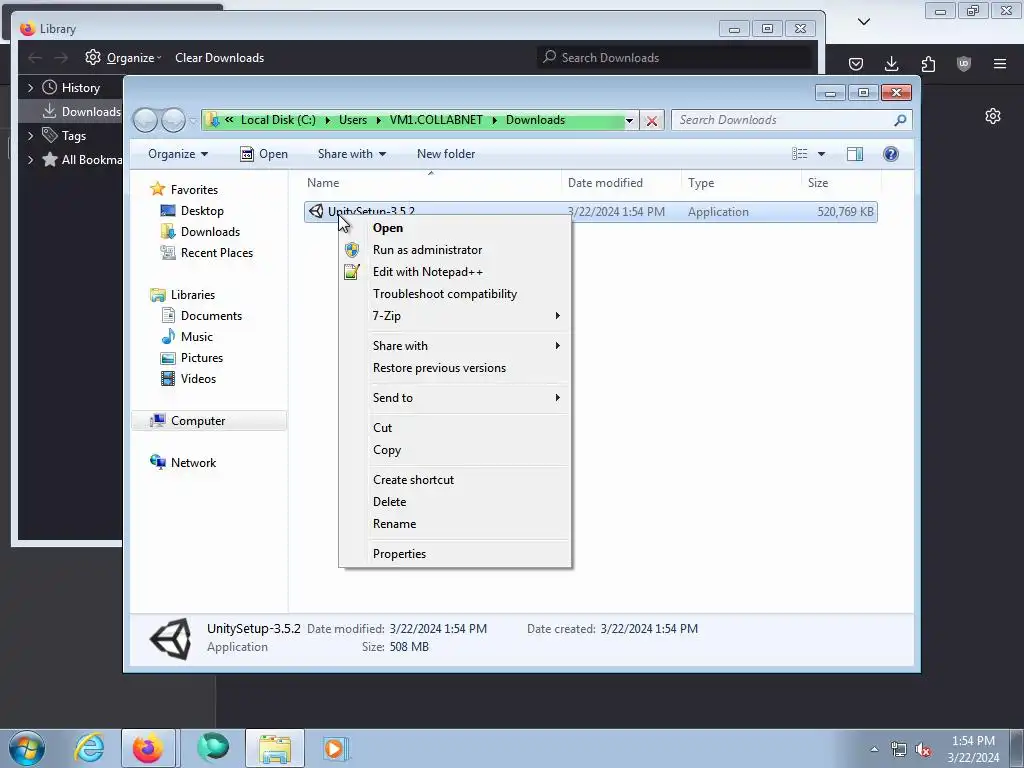The height and width of the screenshot is (768, 1024).
Task: Open the Share with toolbar dropdown
Action: tap(352, 154)
